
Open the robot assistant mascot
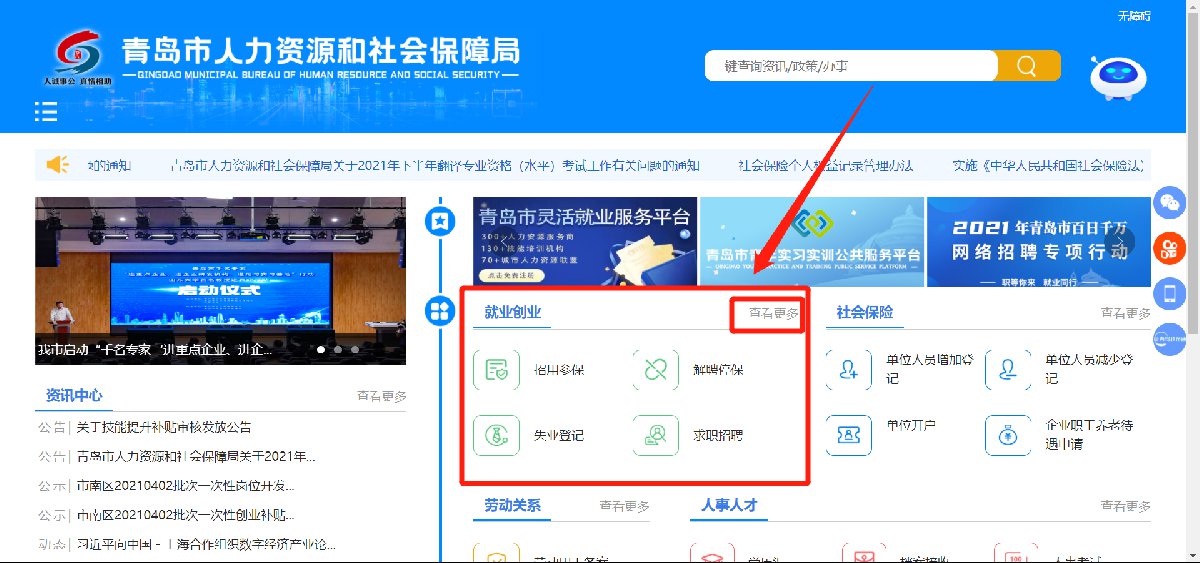coord(1118,77)
